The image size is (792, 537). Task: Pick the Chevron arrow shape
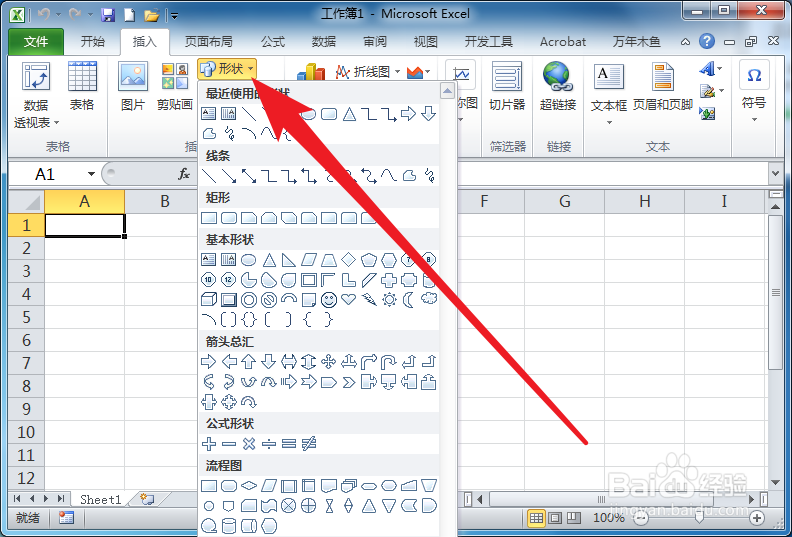coord(349,382)
